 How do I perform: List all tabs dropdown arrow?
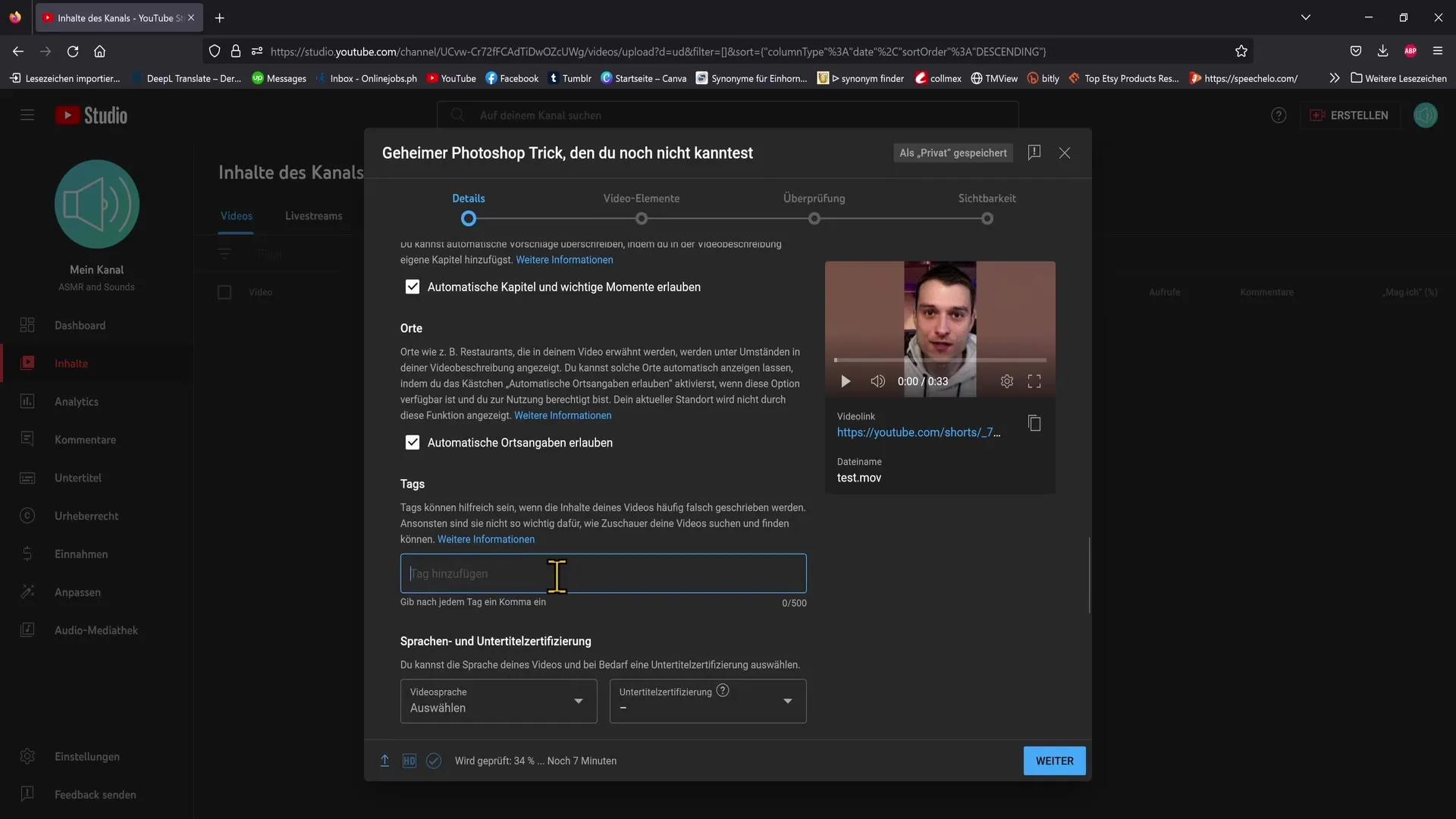(1306, 17)
